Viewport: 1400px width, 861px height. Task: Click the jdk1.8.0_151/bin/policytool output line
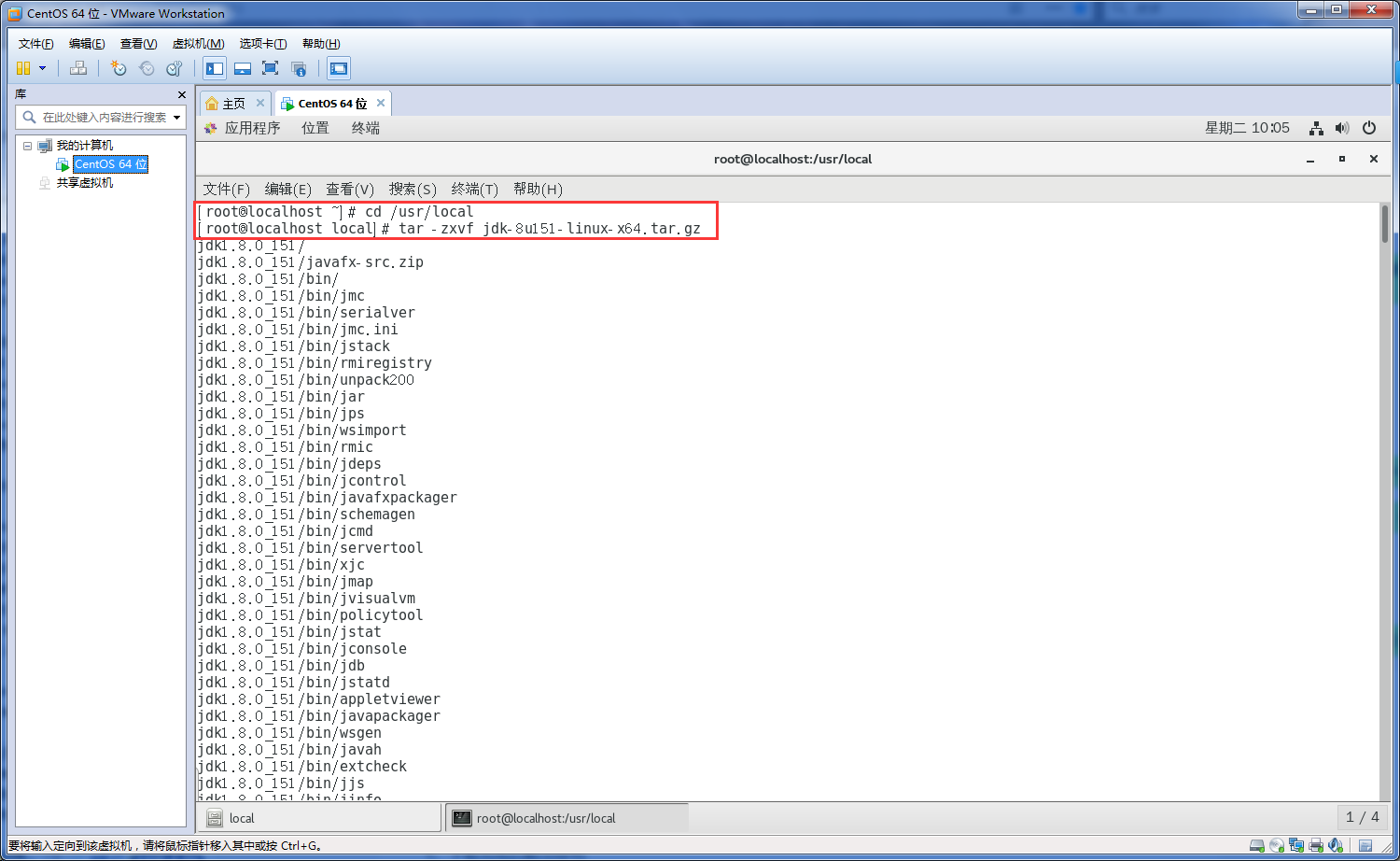(311, 615)
